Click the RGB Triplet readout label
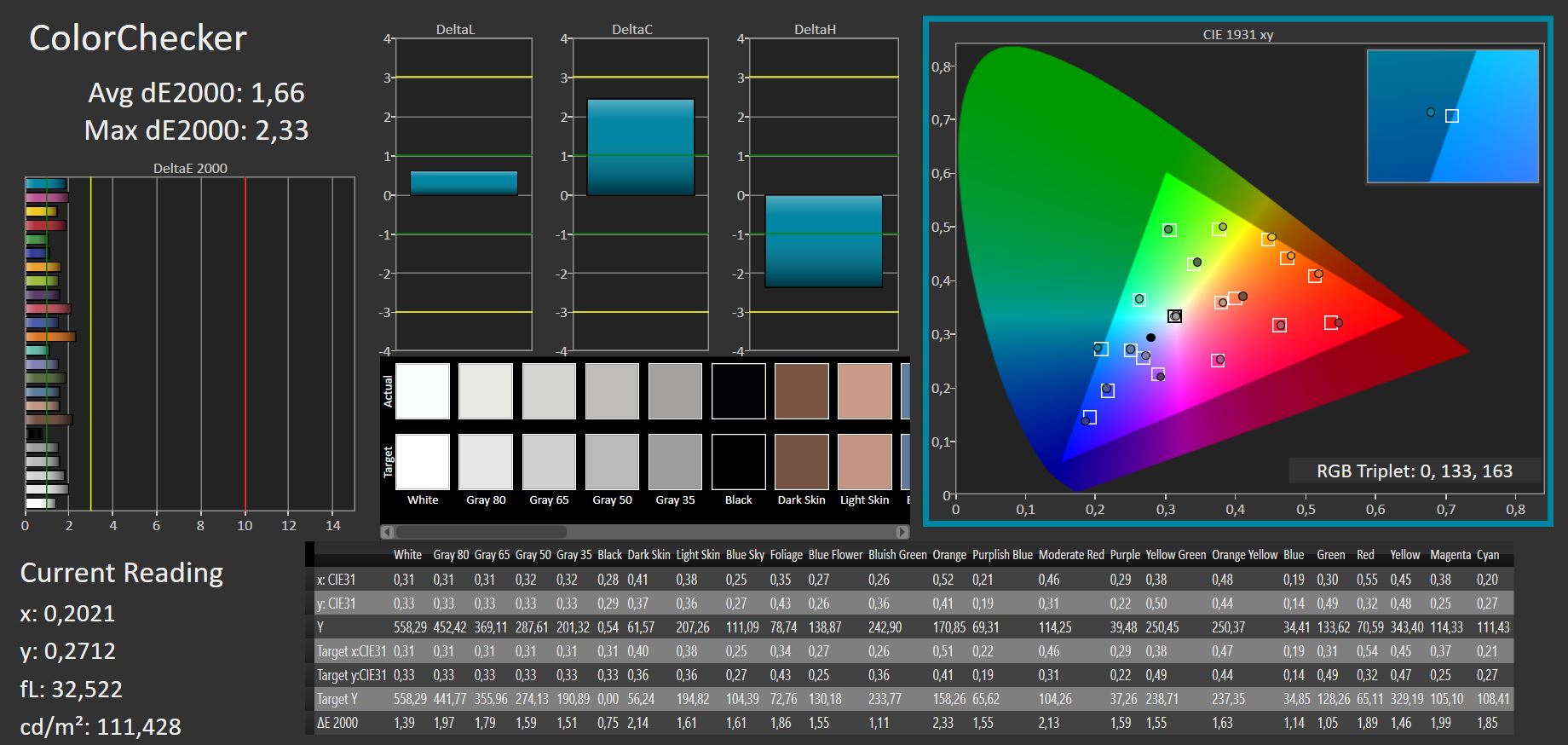This screenshot has height=745, width=1568. (1414, 471)
